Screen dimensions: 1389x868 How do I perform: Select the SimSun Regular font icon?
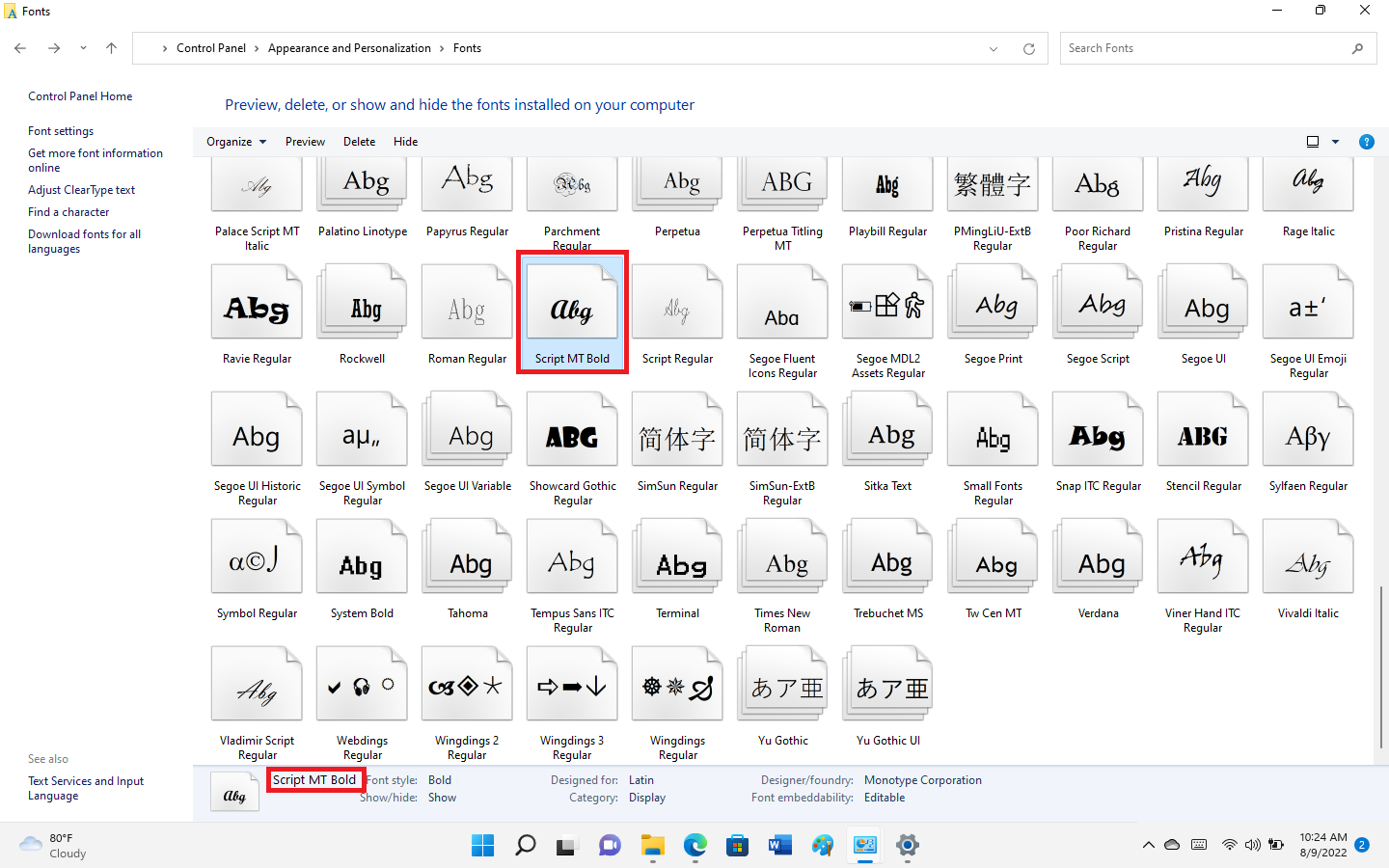pyautogui.click(x=677, y=429)
